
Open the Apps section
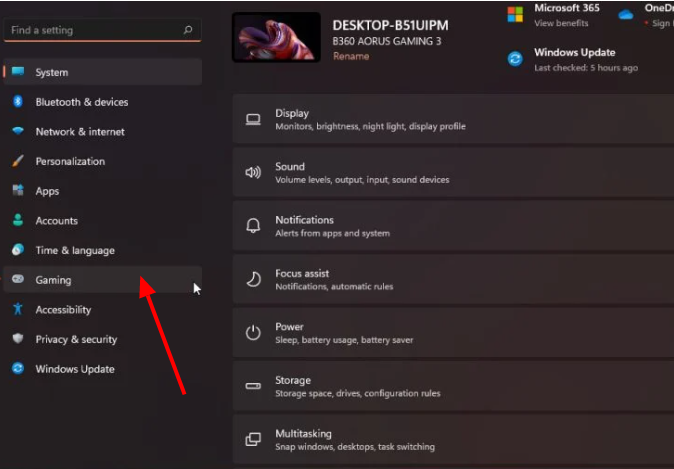tap(103, 191)
